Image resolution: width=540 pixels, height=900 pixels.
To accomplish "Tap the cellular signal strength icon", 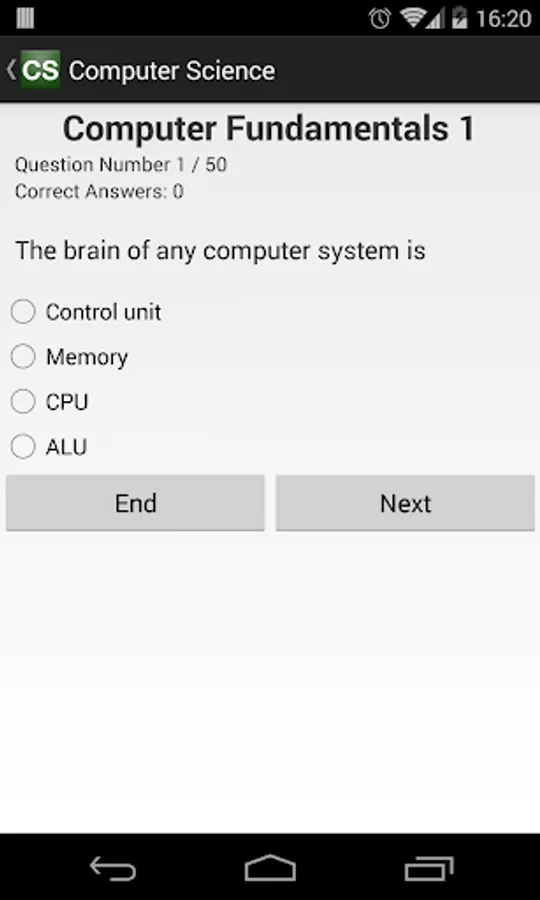I will coord(436,19).
